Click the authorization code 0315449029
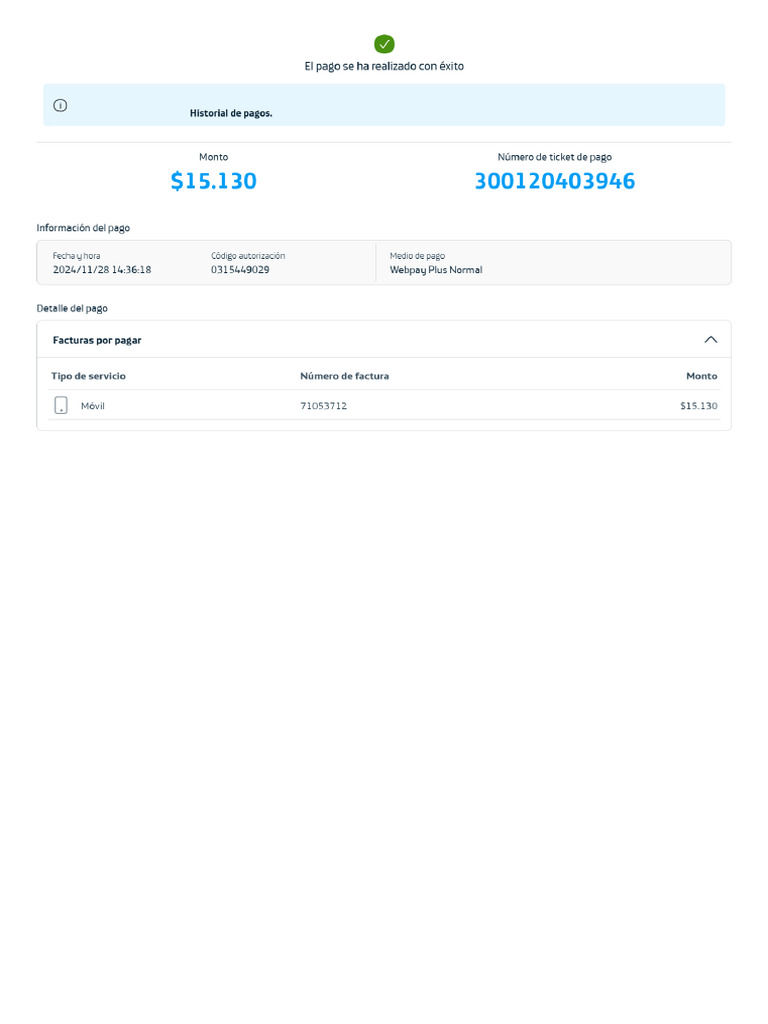The height and width of the screenshot is (1024, 768). coord(240,270)
